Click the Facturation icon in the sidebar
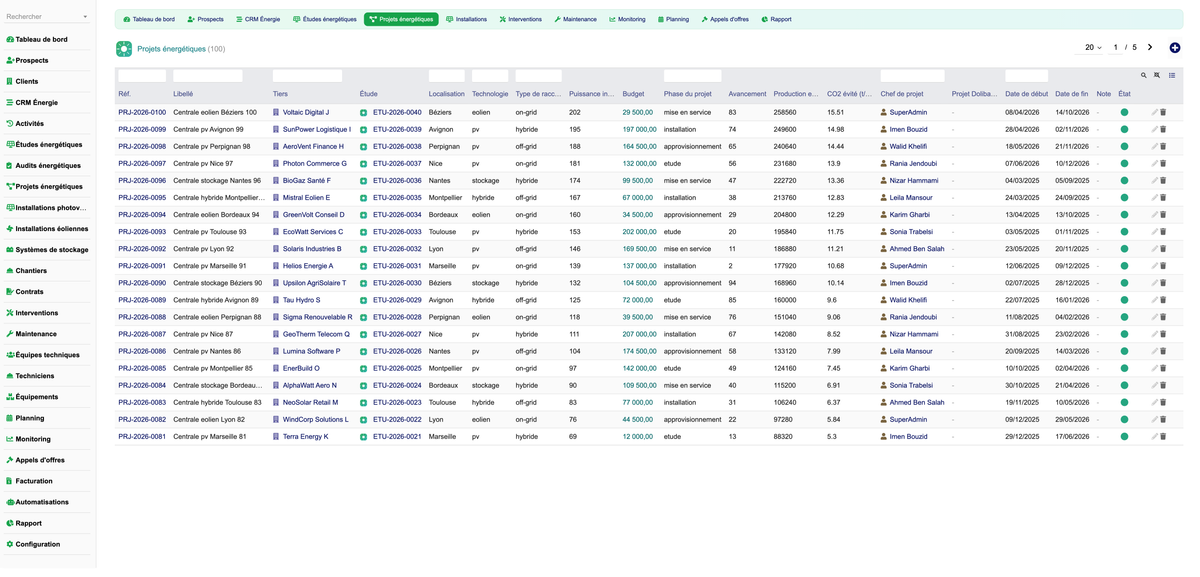 point(10,481)
